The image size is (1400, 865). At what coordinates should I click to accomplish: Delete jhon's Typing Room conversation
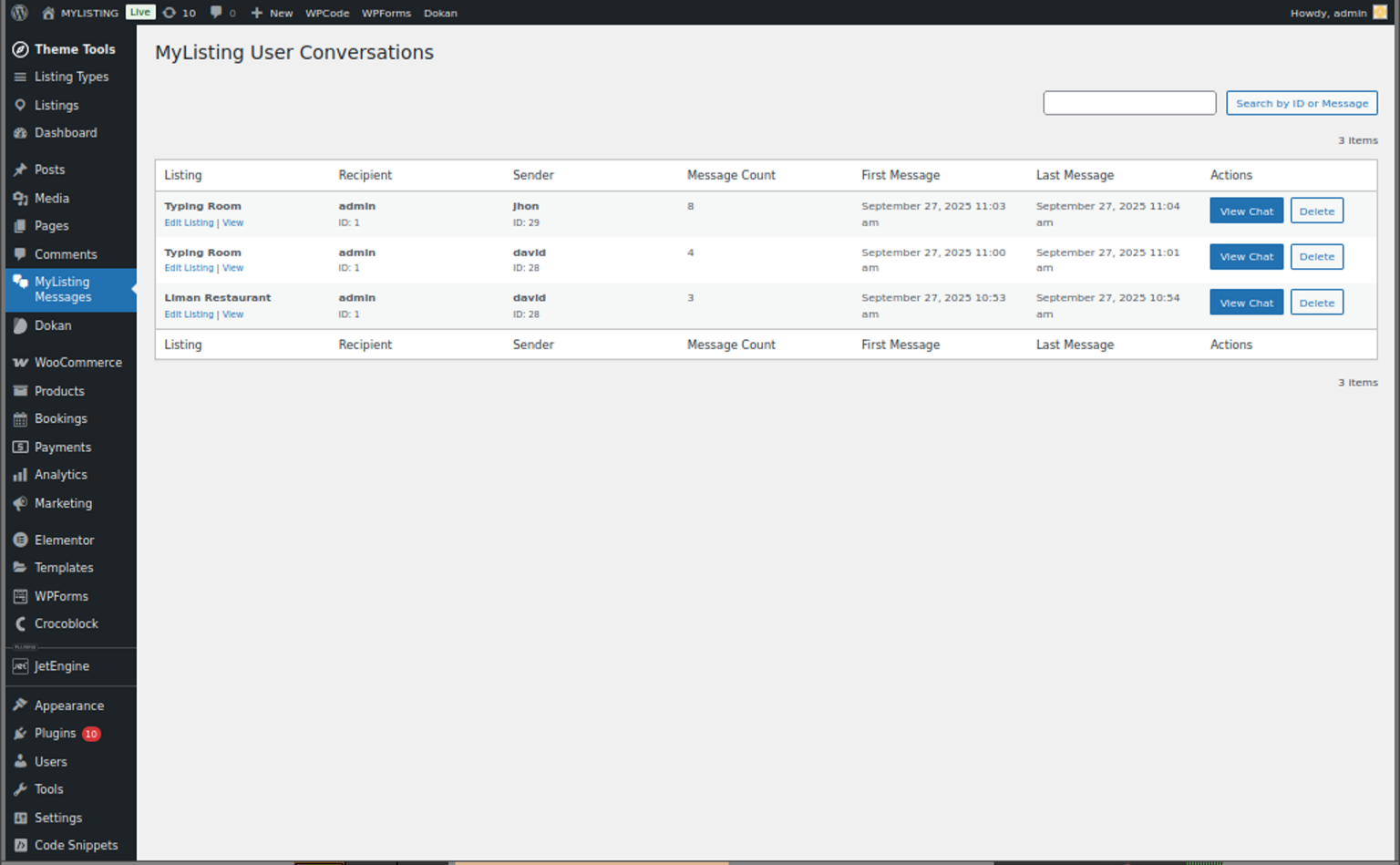click(1316, 211)
